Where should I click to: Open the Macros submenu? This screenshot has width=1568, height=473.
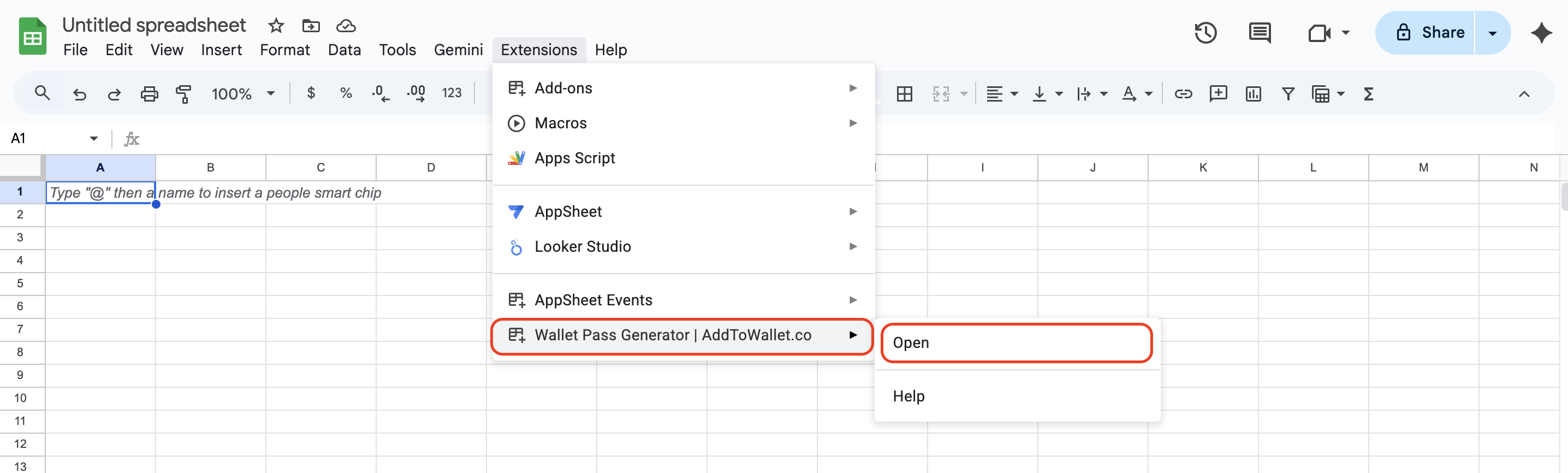click(x=683, y=123)
